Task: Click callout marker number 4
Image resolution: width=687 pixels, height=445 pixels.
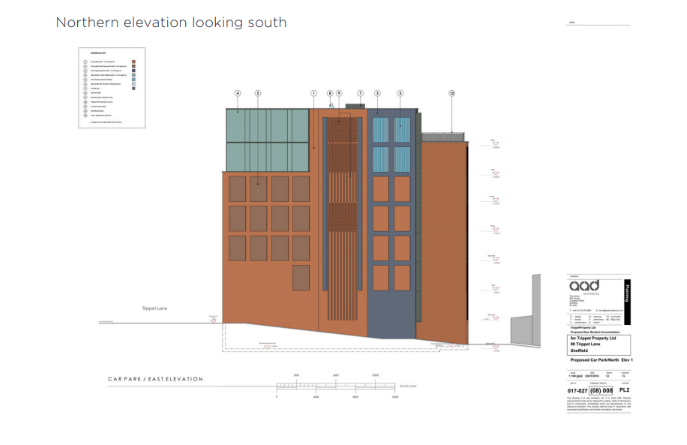Action: point(237,94)
